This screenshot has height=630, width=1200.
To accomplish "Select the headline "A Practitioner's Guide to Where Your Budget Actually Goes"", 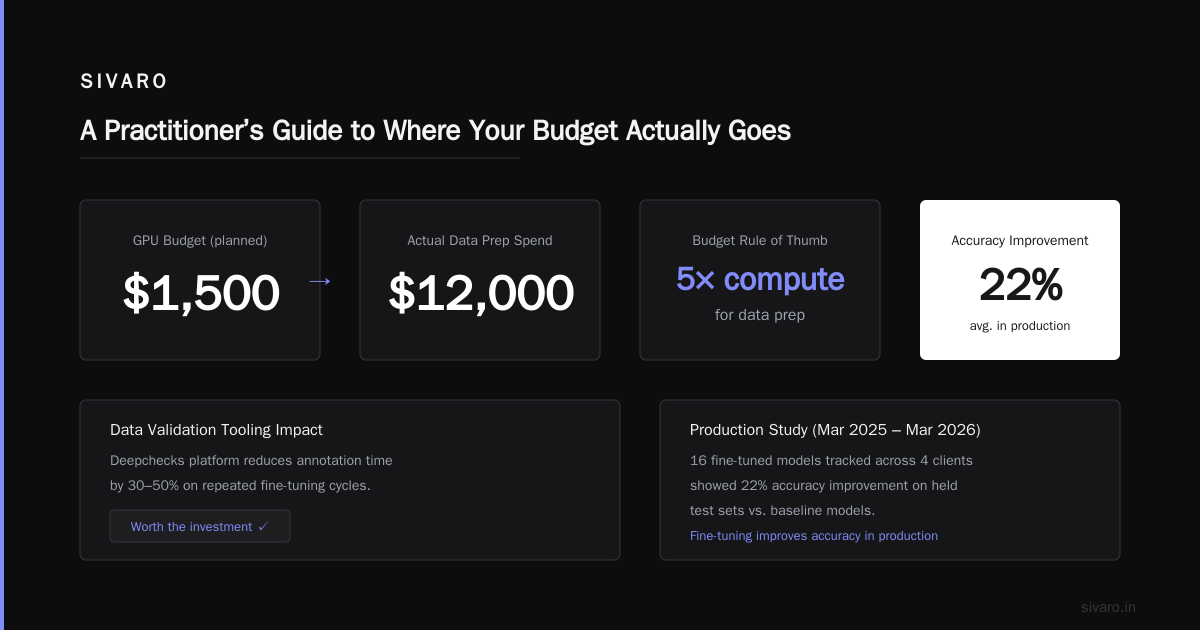I will click(x=435, y=131).
